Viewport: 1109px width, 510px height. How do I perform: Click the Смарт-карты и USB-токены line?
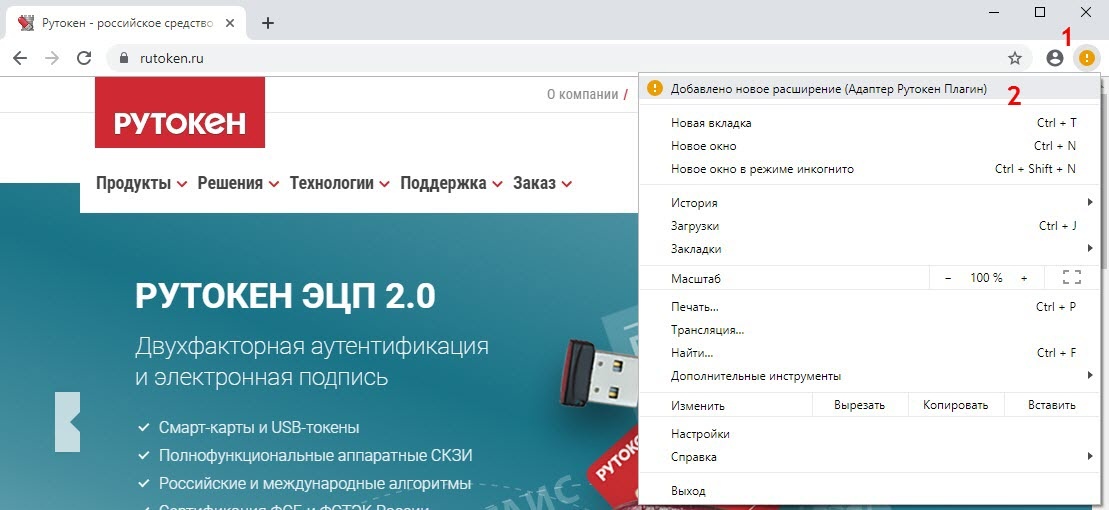coord(259,428)
